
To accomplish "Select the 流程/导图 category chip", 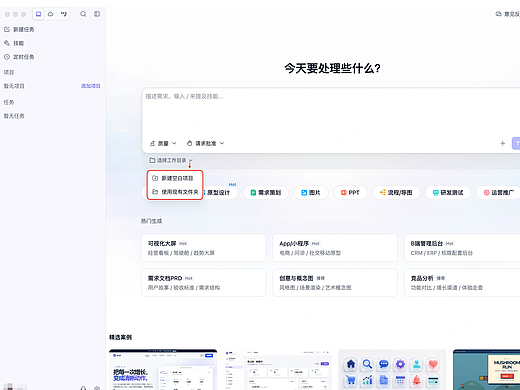I will (x=396, y=193).
